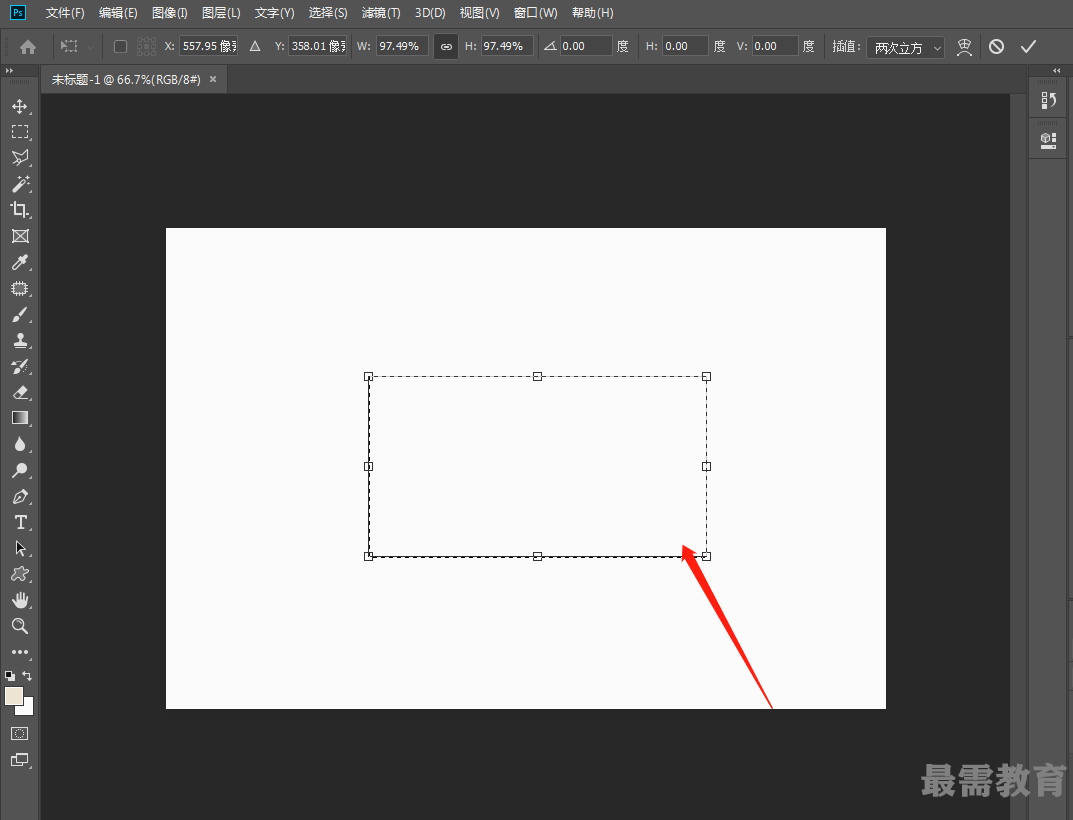Change the screen mode

20,760
